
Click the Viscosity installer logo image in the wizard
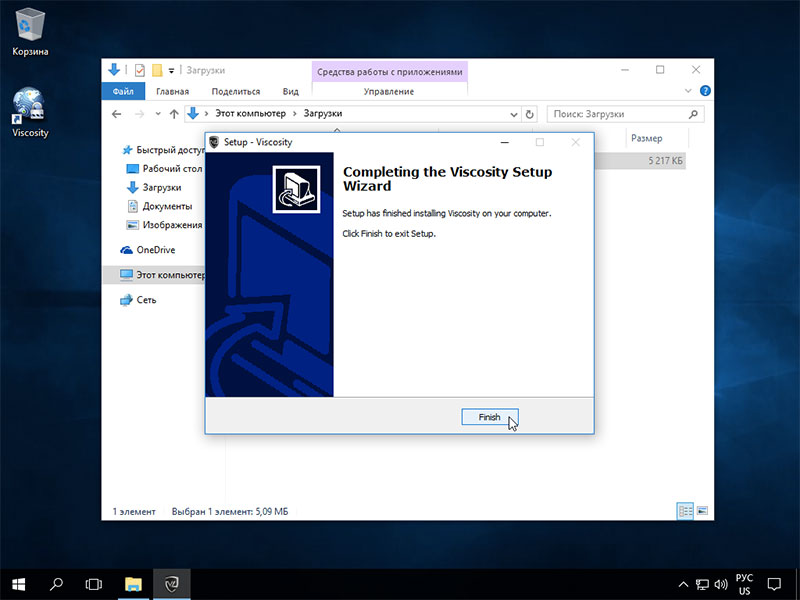click(296, 189)
